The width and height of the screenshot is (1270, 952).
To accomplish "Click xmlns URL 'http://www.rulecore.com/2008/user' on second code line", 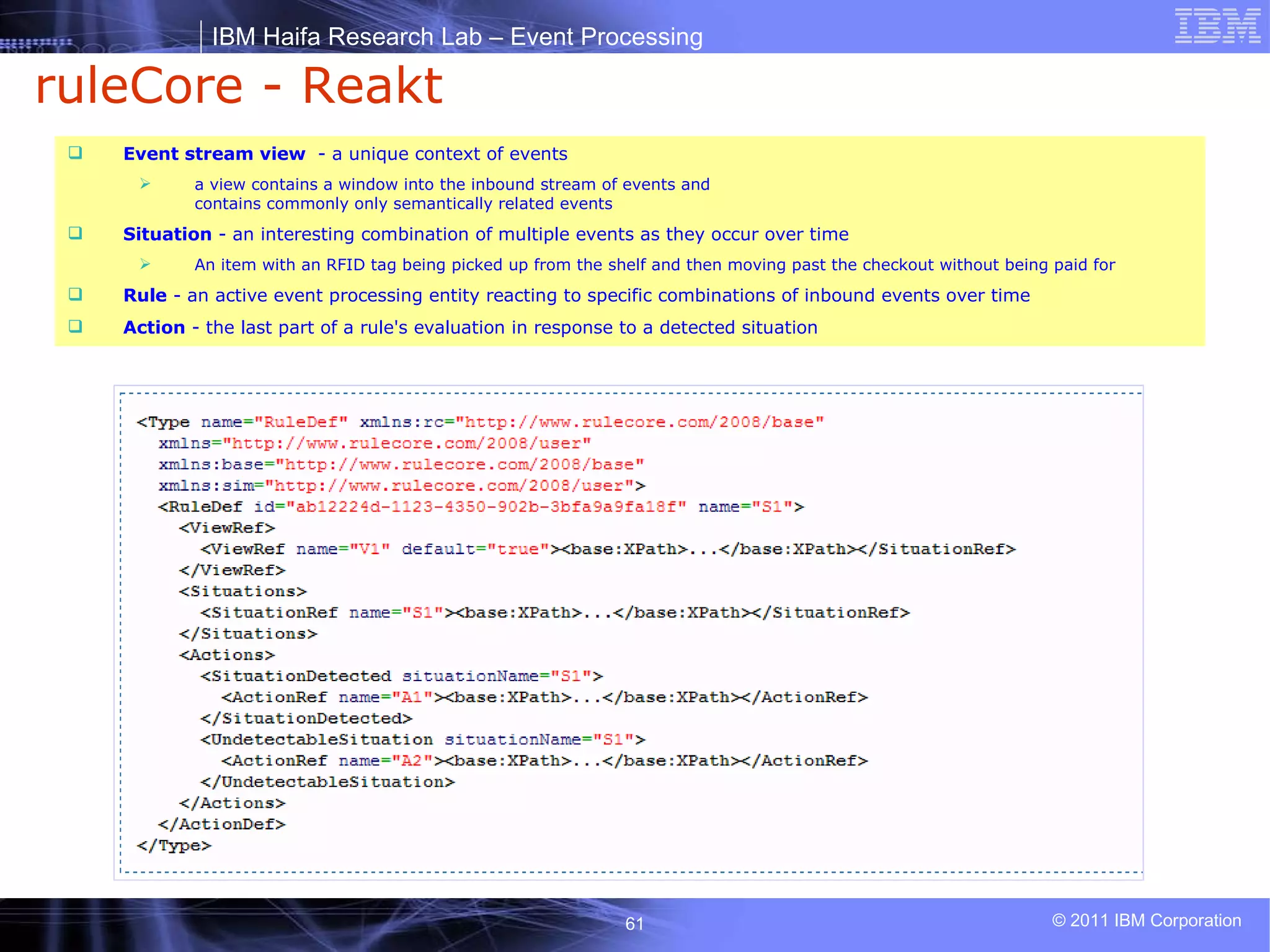I will [407, 444].
